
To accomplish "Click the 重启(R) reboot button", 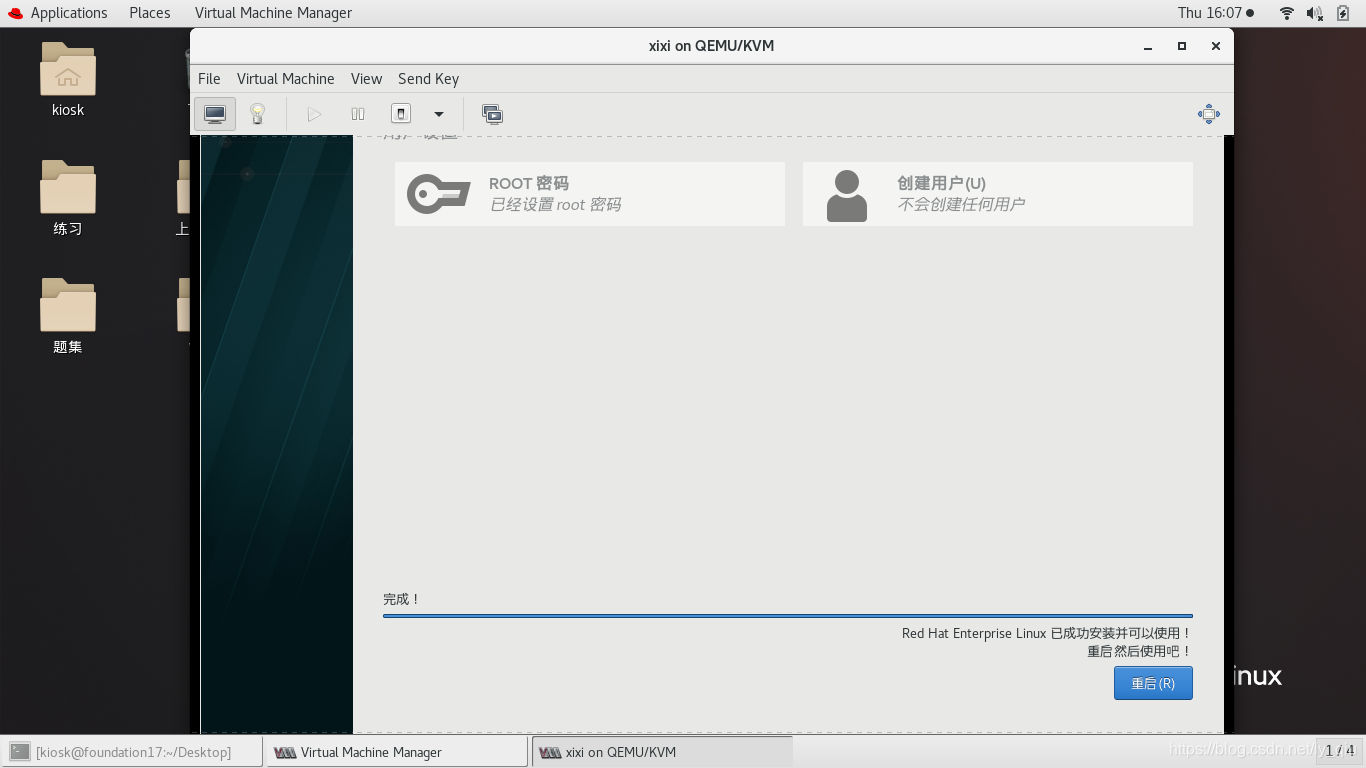I will (x=1153, y=683).
